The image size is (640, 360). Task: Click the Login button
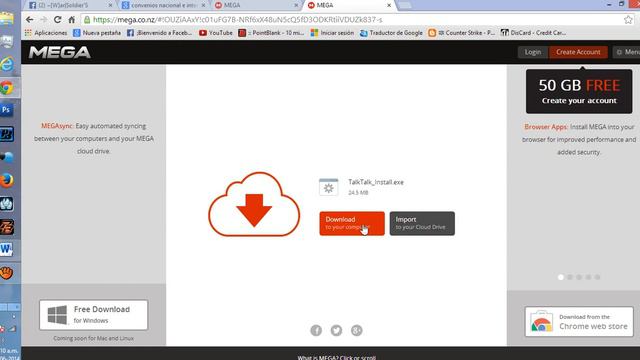tap(533, 52)
